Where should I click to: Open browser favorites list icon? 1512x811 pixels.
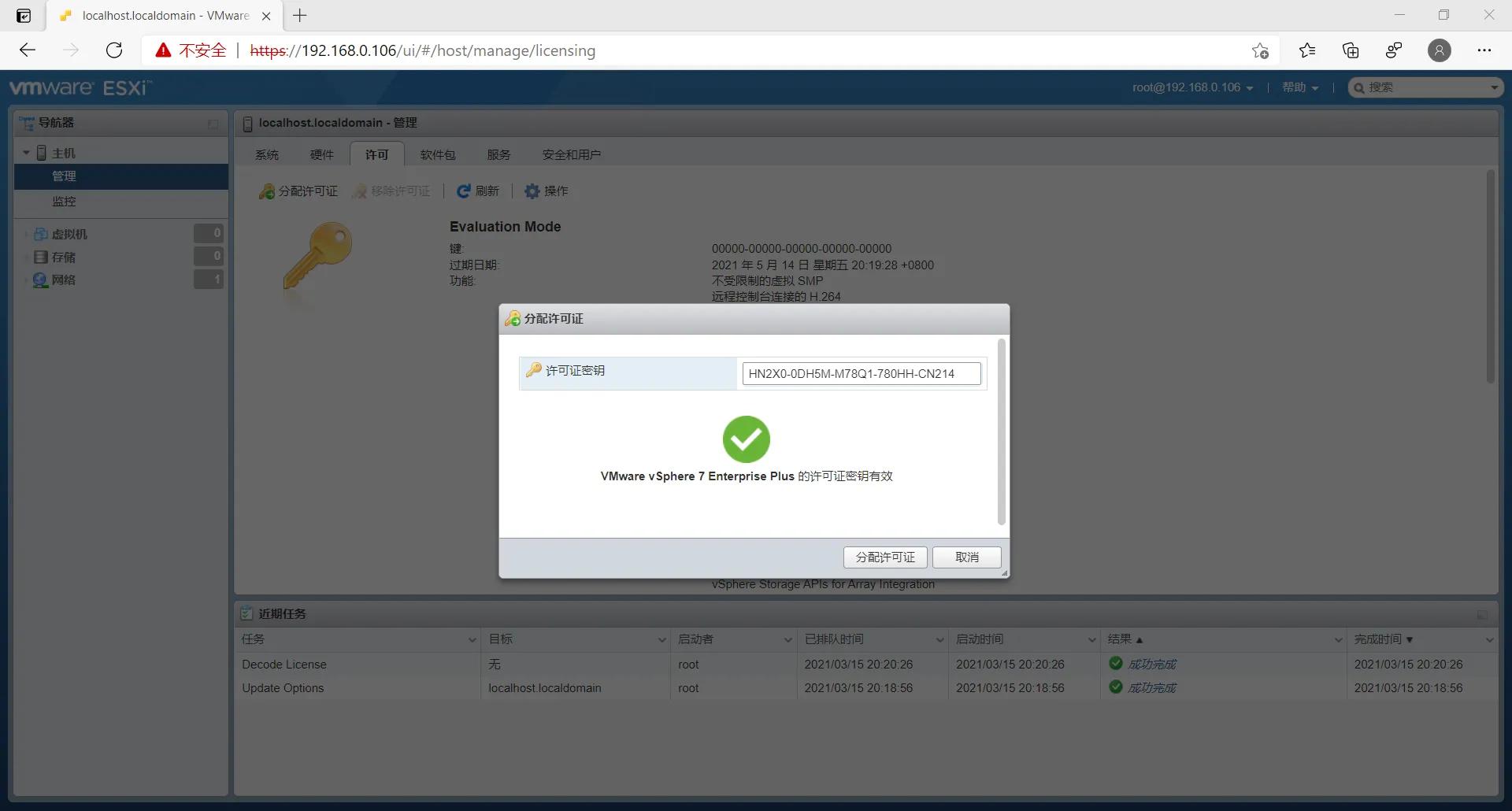[1307, 50]
